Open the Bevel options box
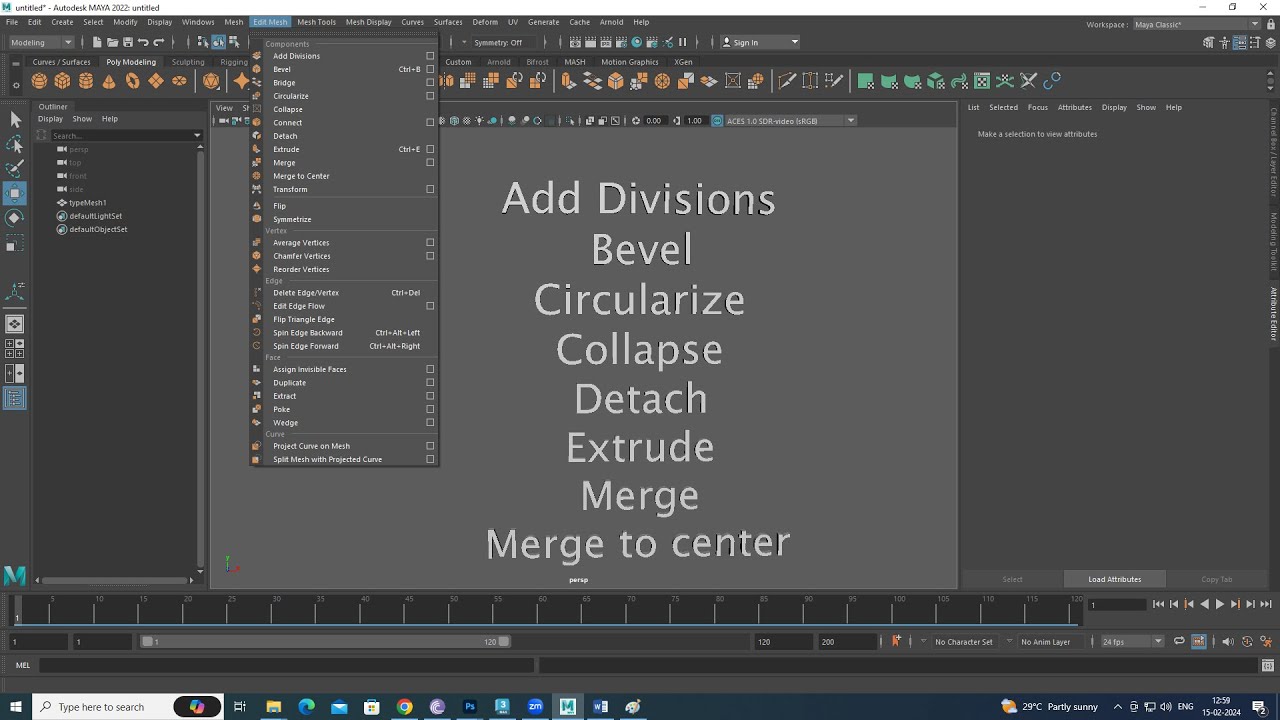 [x=430, y=69]
